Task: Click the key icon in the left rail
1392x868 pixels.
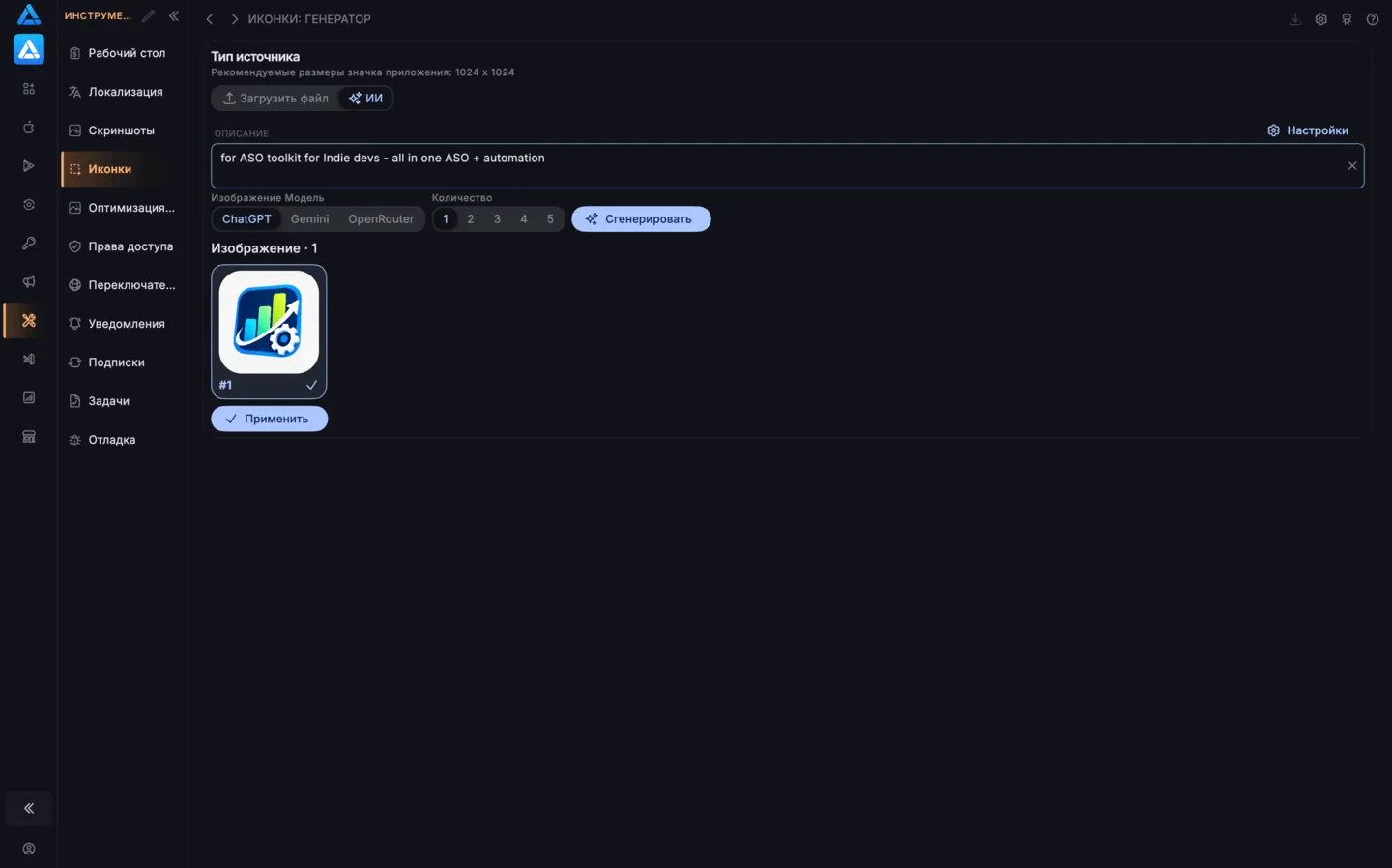Action: 29,244
